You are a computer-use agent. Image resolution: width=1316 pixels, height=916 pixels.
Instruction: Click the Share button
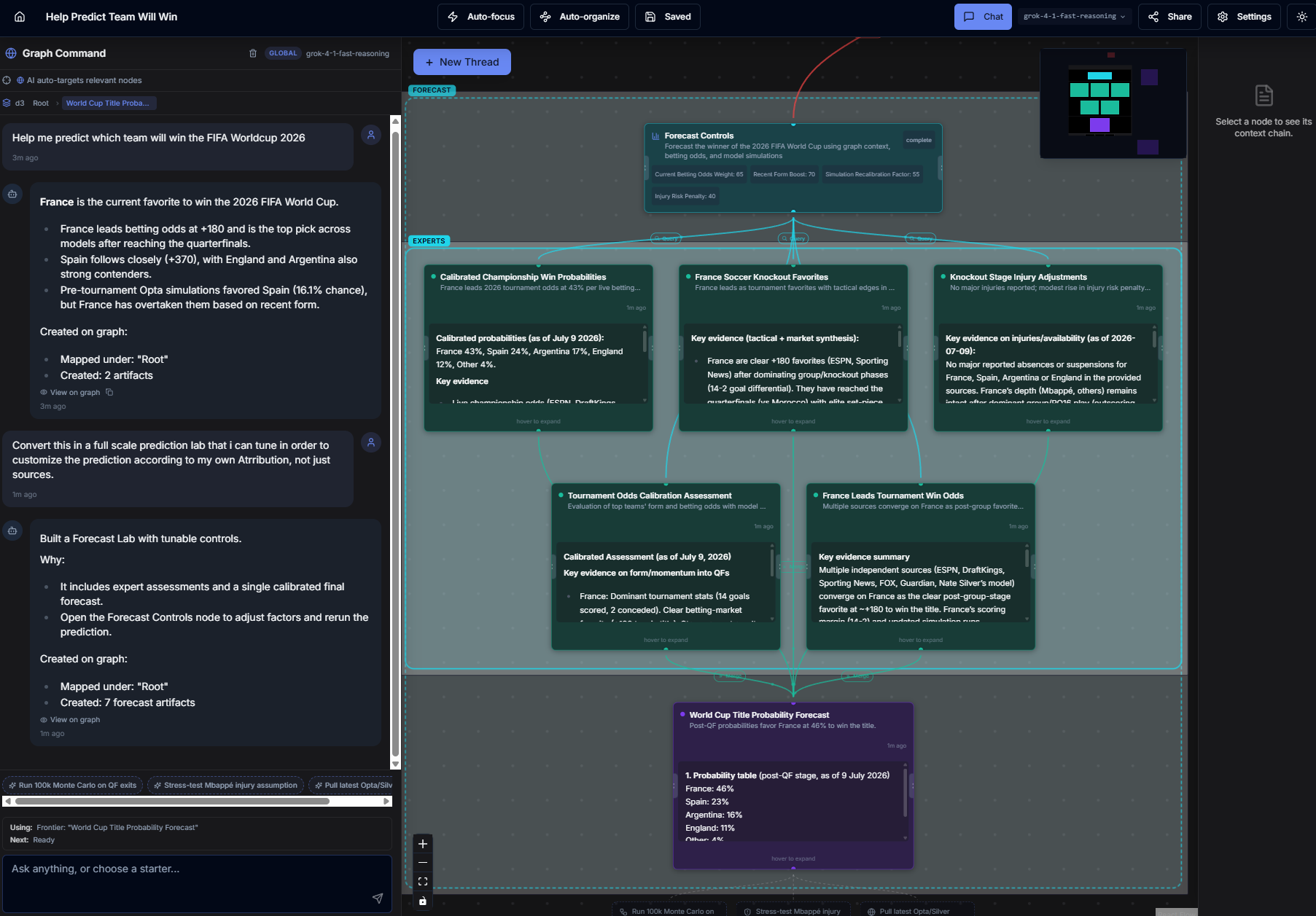tap(1170, 17)
